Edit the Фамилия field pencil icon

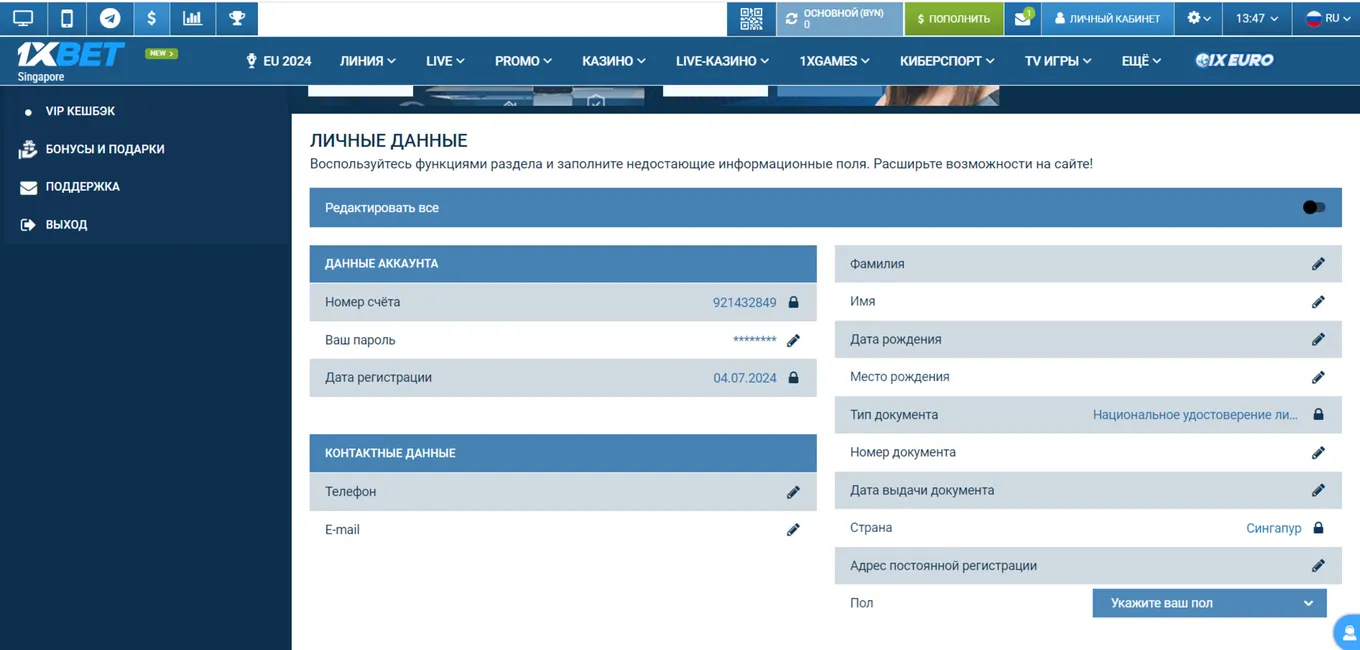tap(1318, 264)
